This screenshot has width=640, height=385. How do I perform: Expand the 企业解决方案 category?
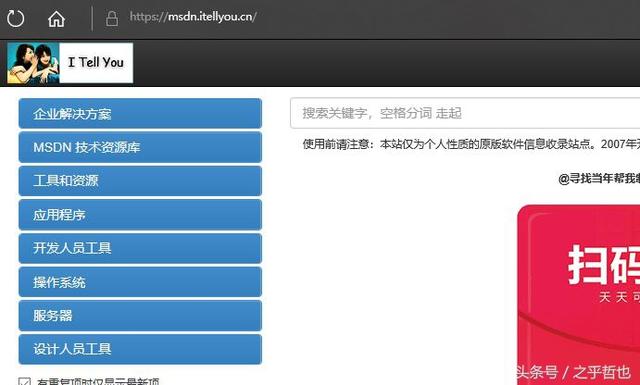pyautogui.click(x=140, y=113)
